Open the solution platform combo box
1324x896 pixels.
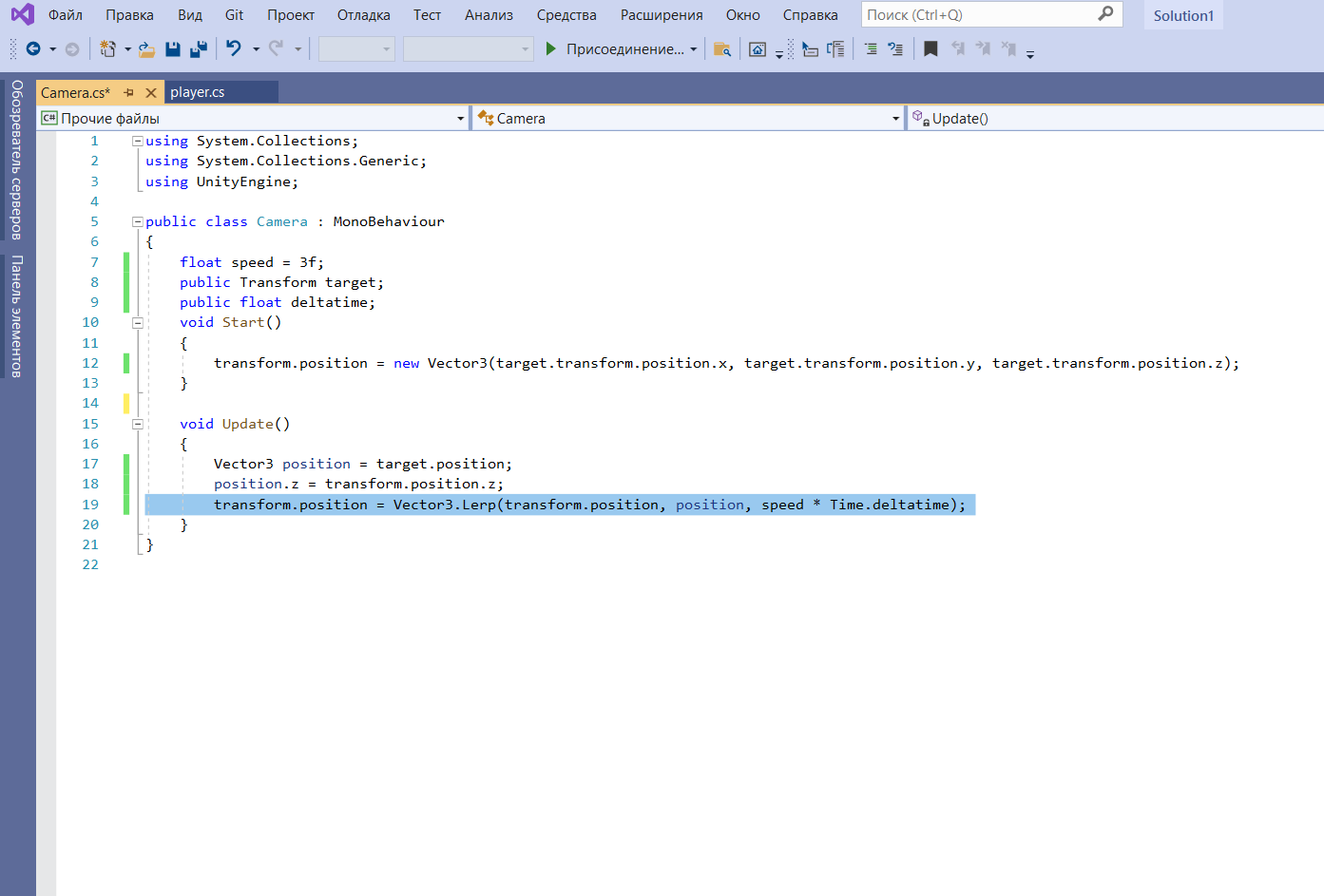pyautogui.click(x=468, y=48)
